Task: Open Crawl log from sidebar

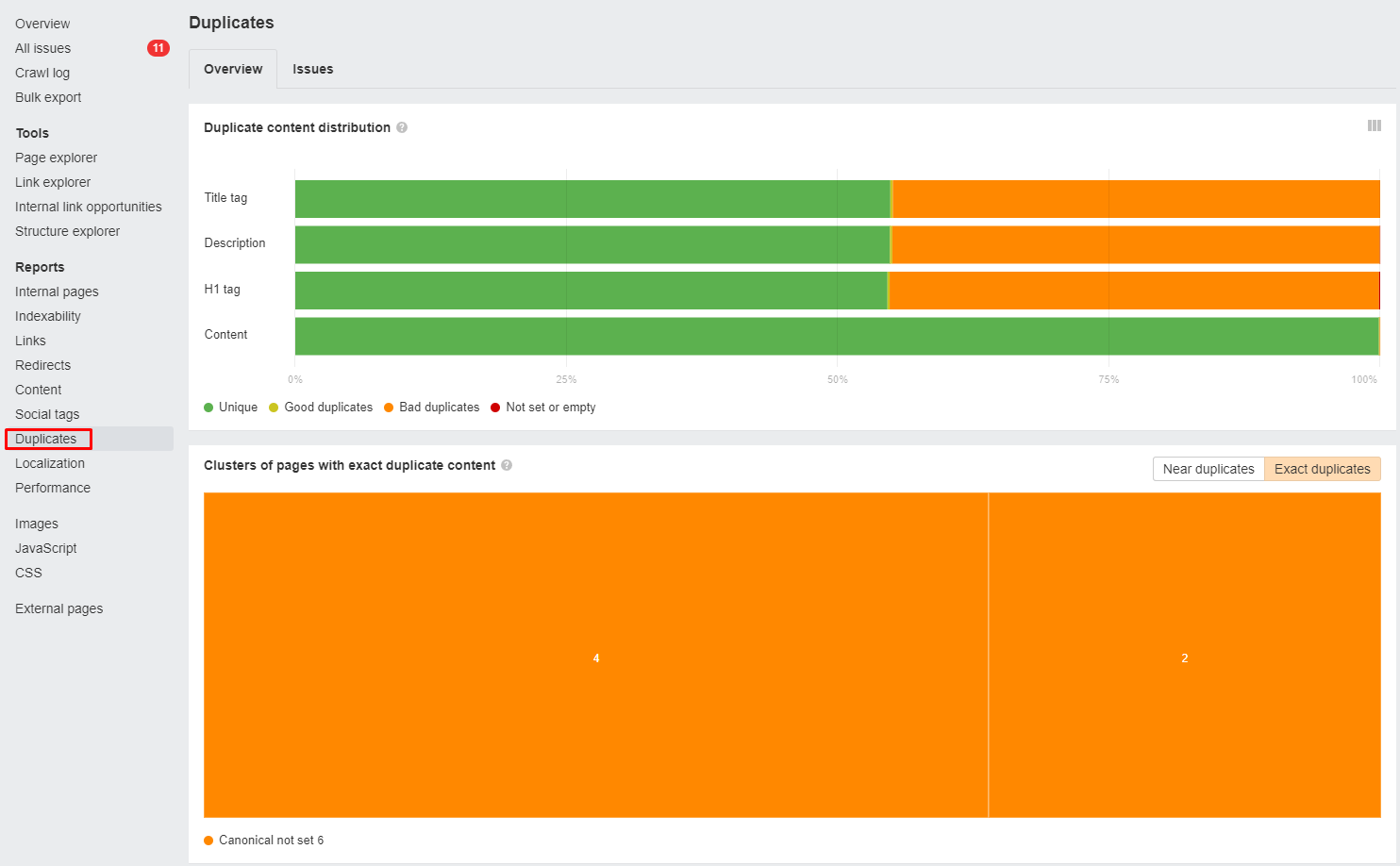Action: point(42,73)
